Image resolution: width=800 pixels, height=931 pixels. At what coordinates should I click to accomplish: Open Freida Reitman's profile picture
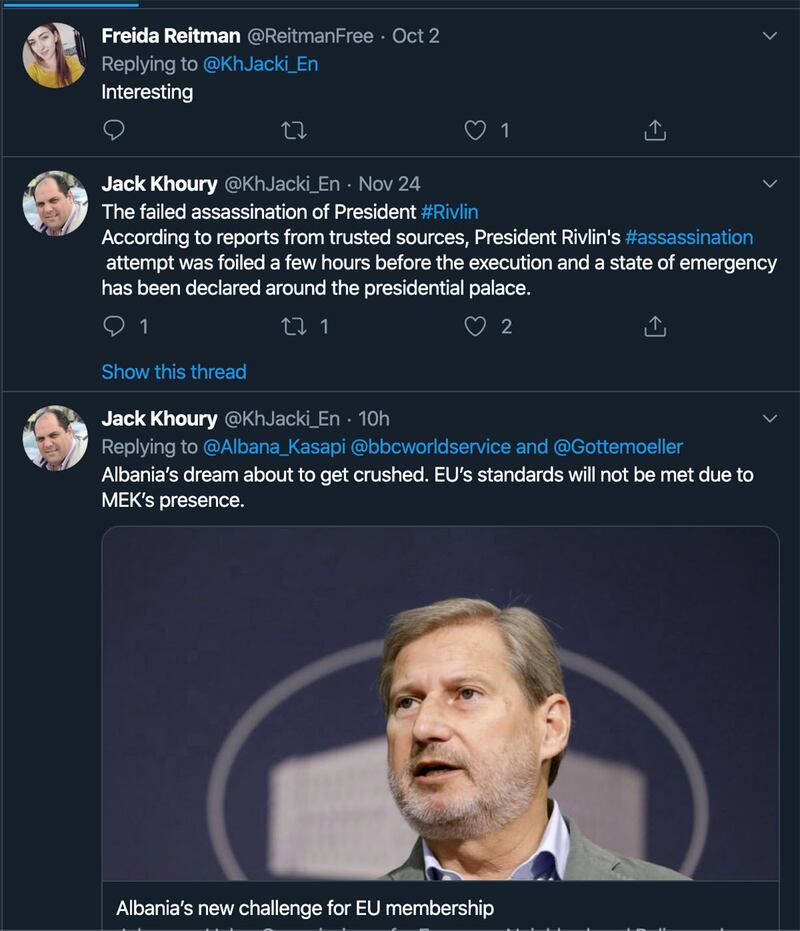tap(55, 55)
